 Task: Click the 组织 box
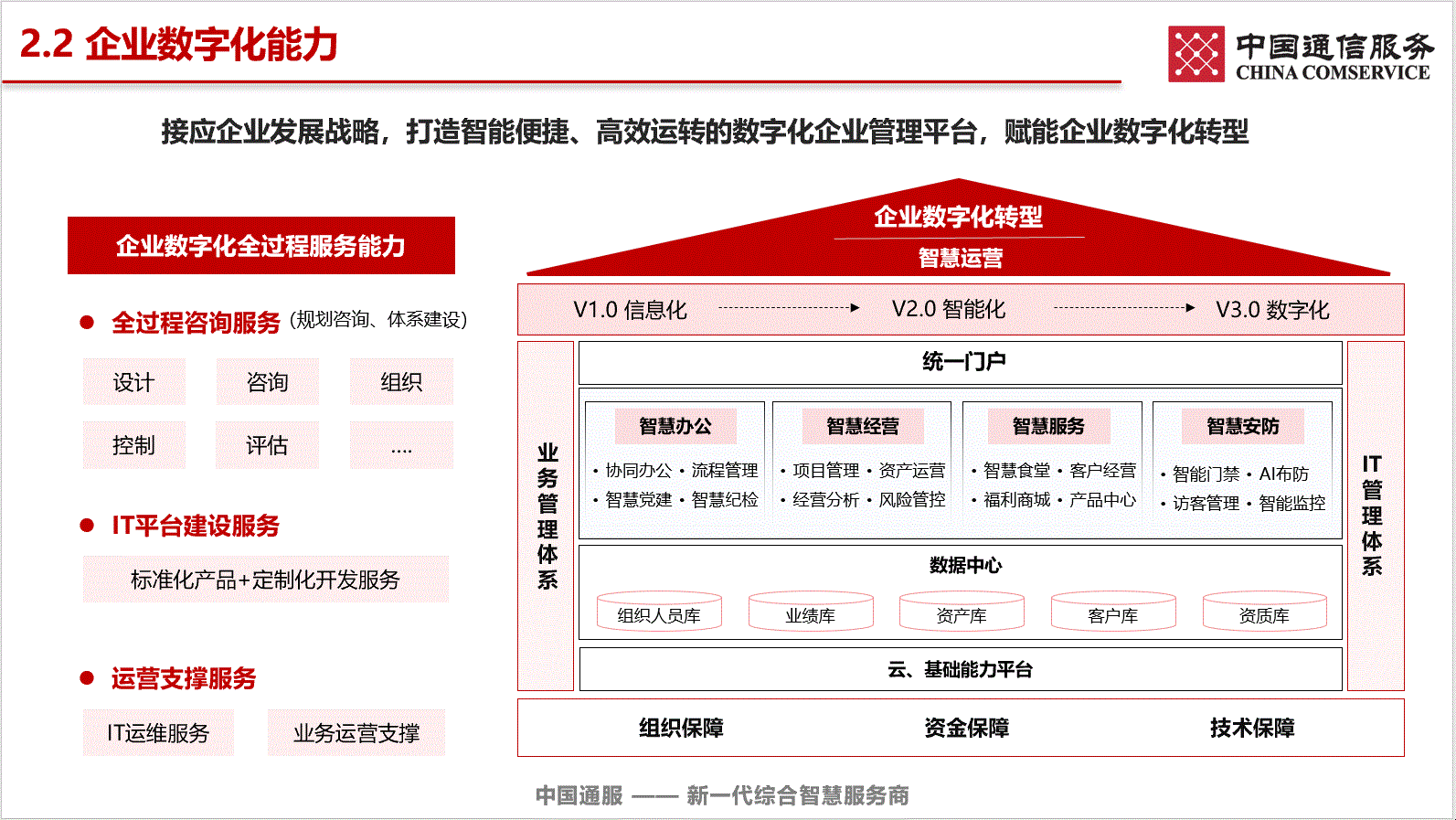pyautogui.click(x=401, y=382)
